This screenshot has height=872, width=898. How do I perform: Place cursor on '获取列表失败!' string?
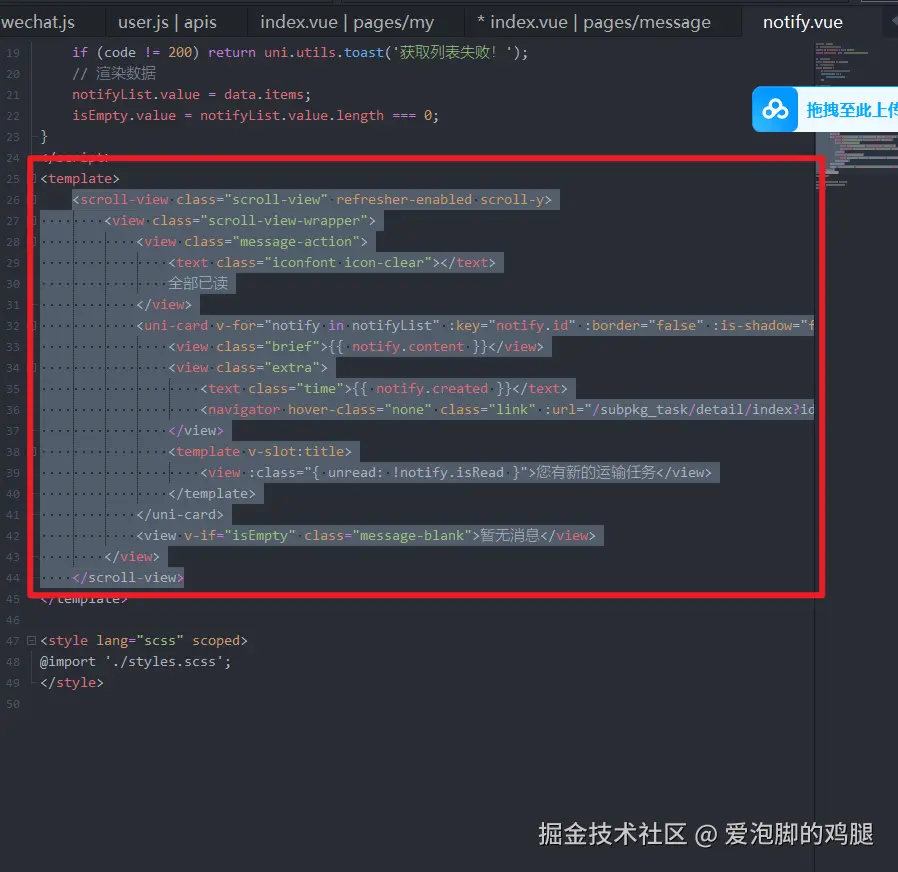(452, 53)
